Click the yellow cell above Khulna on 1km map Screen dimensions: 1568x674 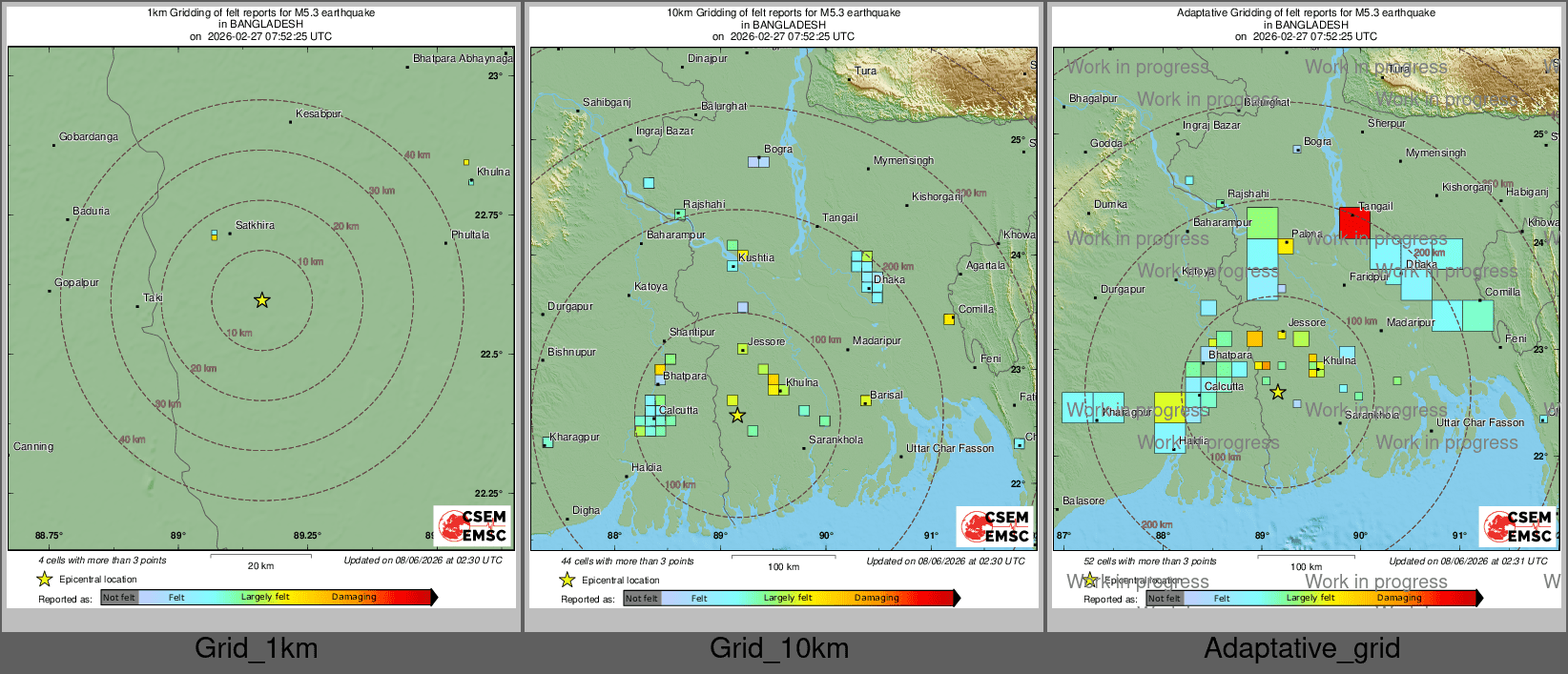[466, 162]
